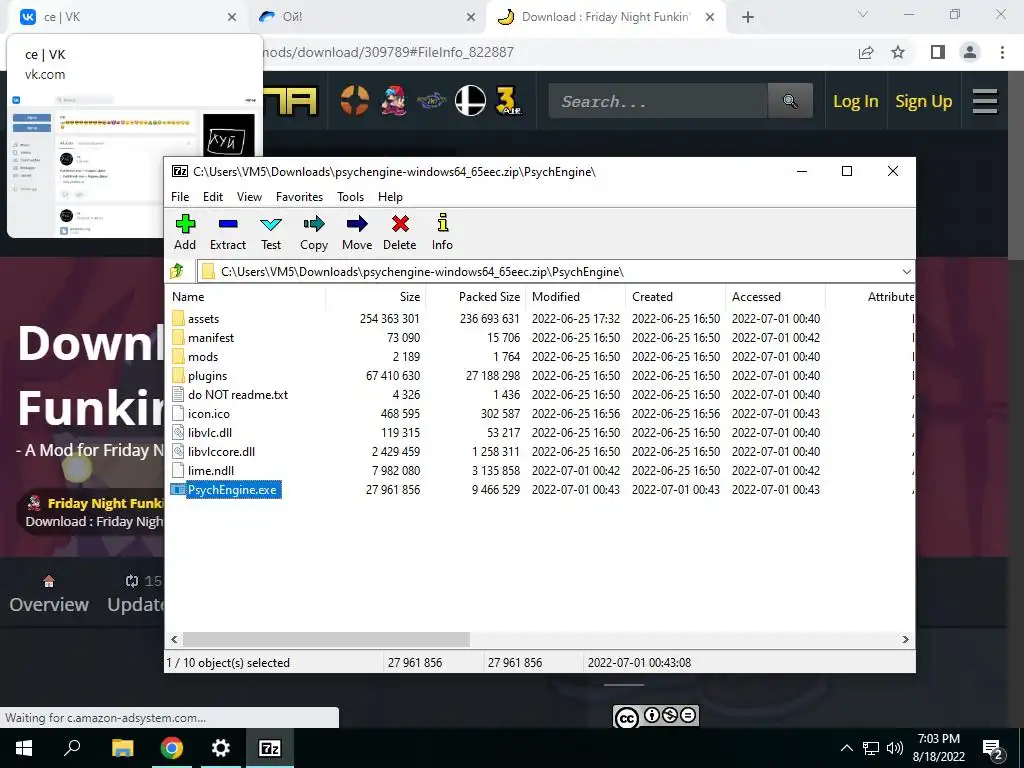Image resolution: width=1024 pixels, height=768 pixels.
Task: Click the share page icon in address bar
Action: pyautogui.click(x=866, y=52)
